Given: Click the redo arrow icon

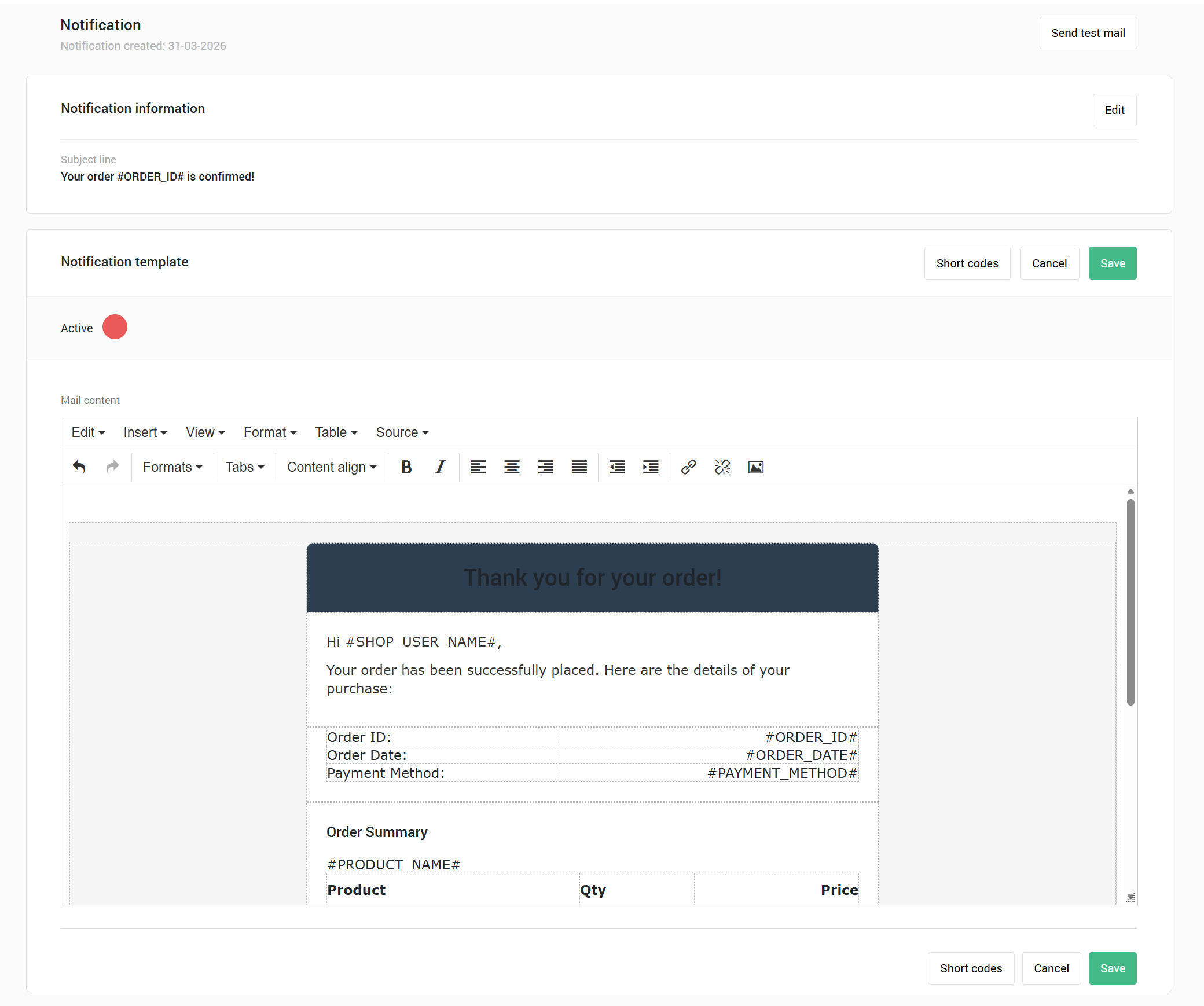Looking at the screenshot, I should 113,467.
